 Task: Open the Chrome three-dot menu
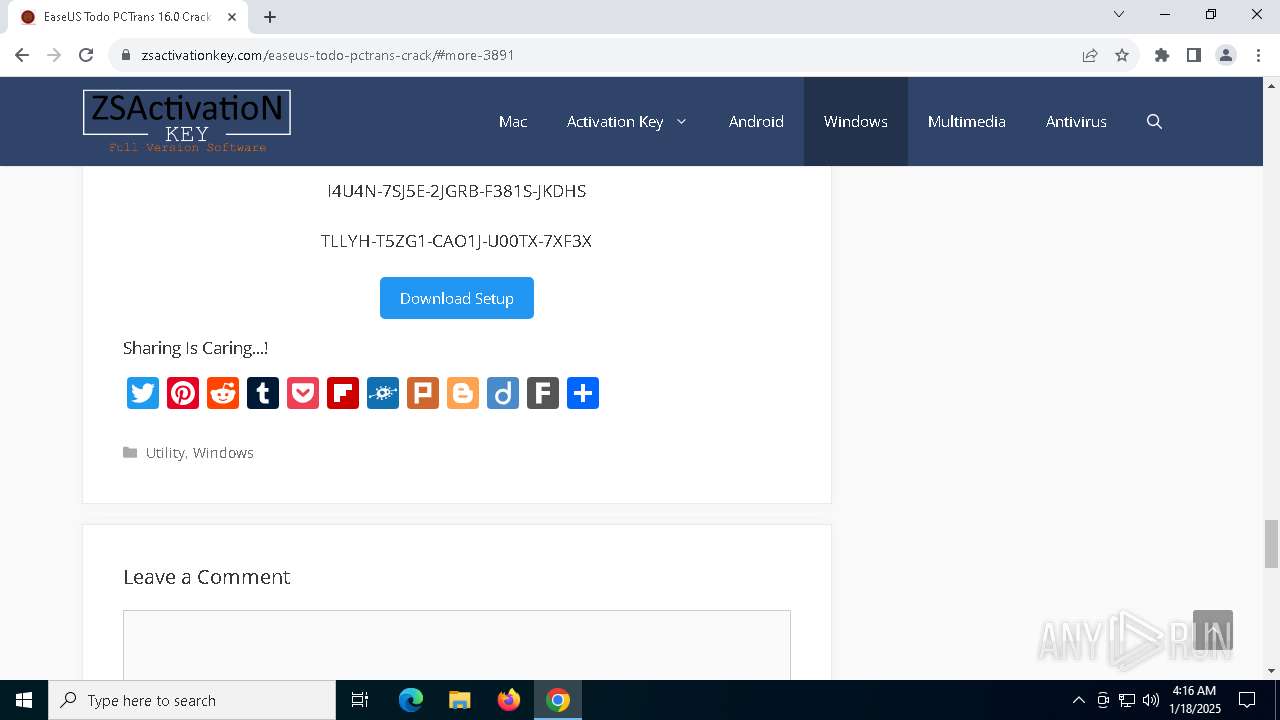click(1257, 55)
